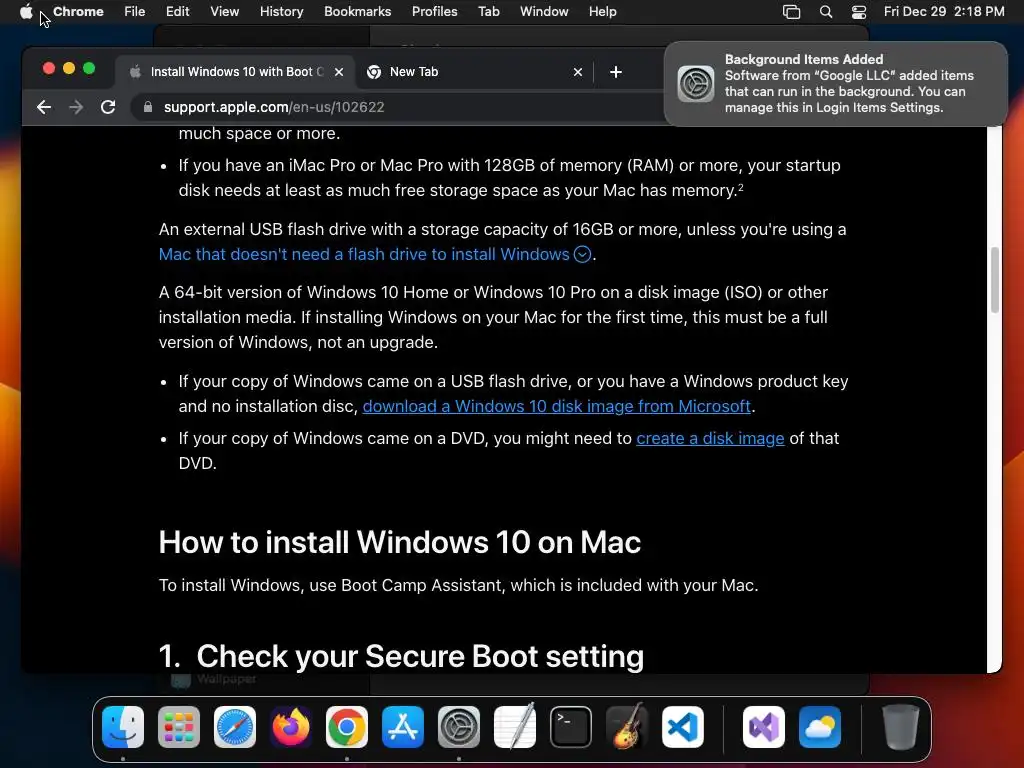Switch to the Install Windows 10 with Boot Camp tab
Screen dimensions: 1024x768
coord(235,72)
